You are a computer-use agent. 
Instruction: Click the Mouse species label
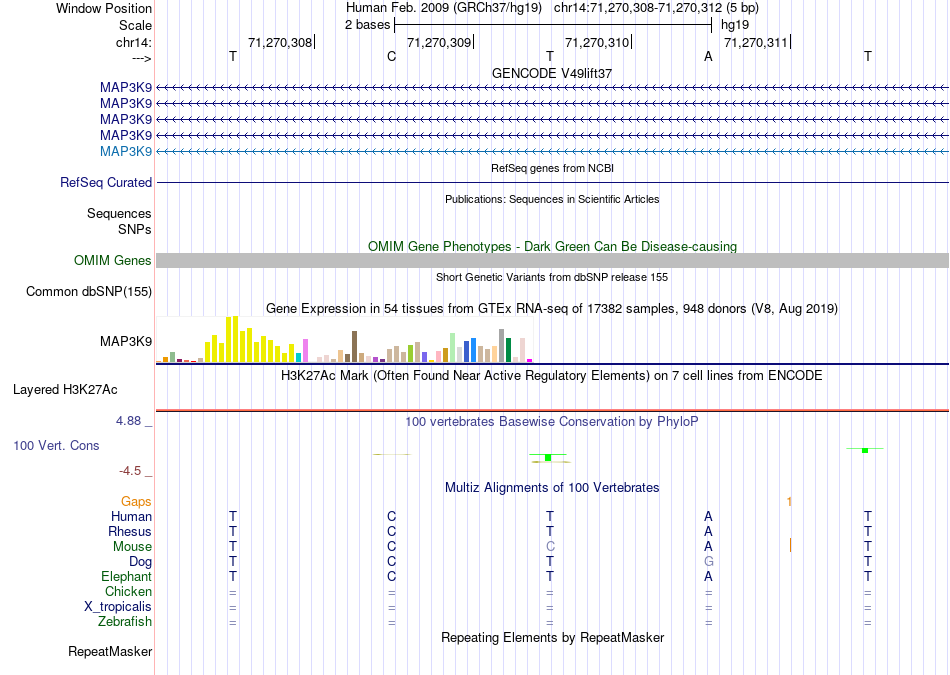click(133, 547)
